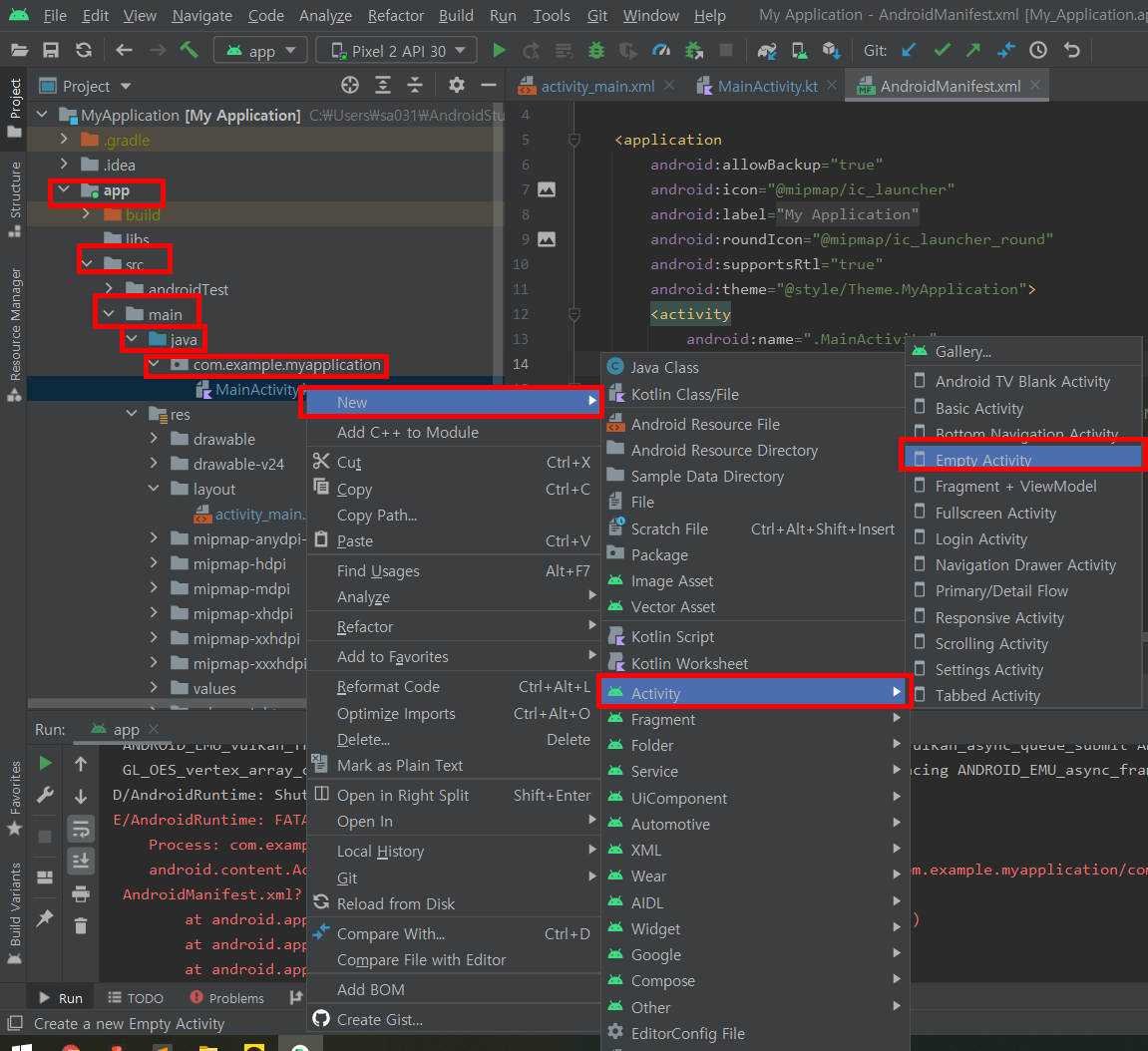Click the Windows Start button
Screen dimensions: 1148x1051
(x=22, y=1047)
